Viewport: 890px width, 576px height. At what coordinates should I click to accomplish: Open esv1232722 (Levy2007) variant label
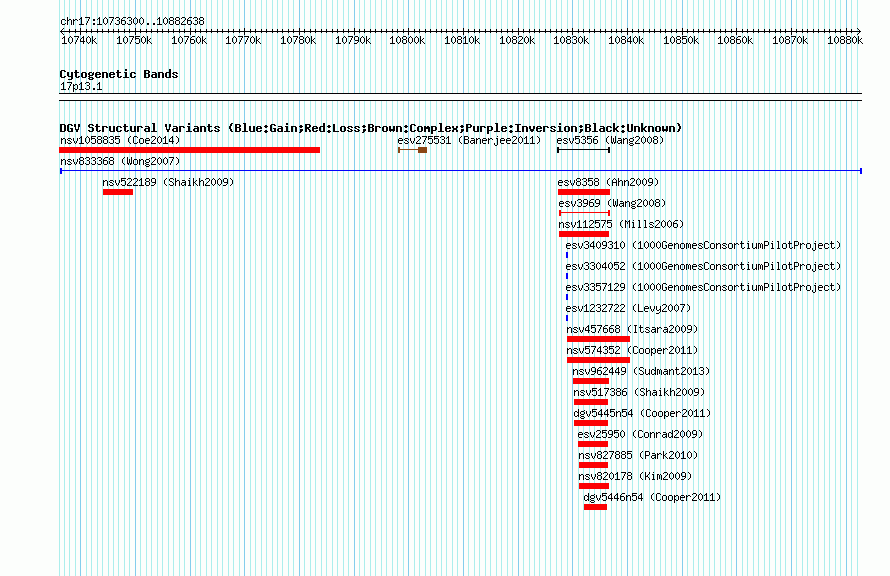[628, 308]
